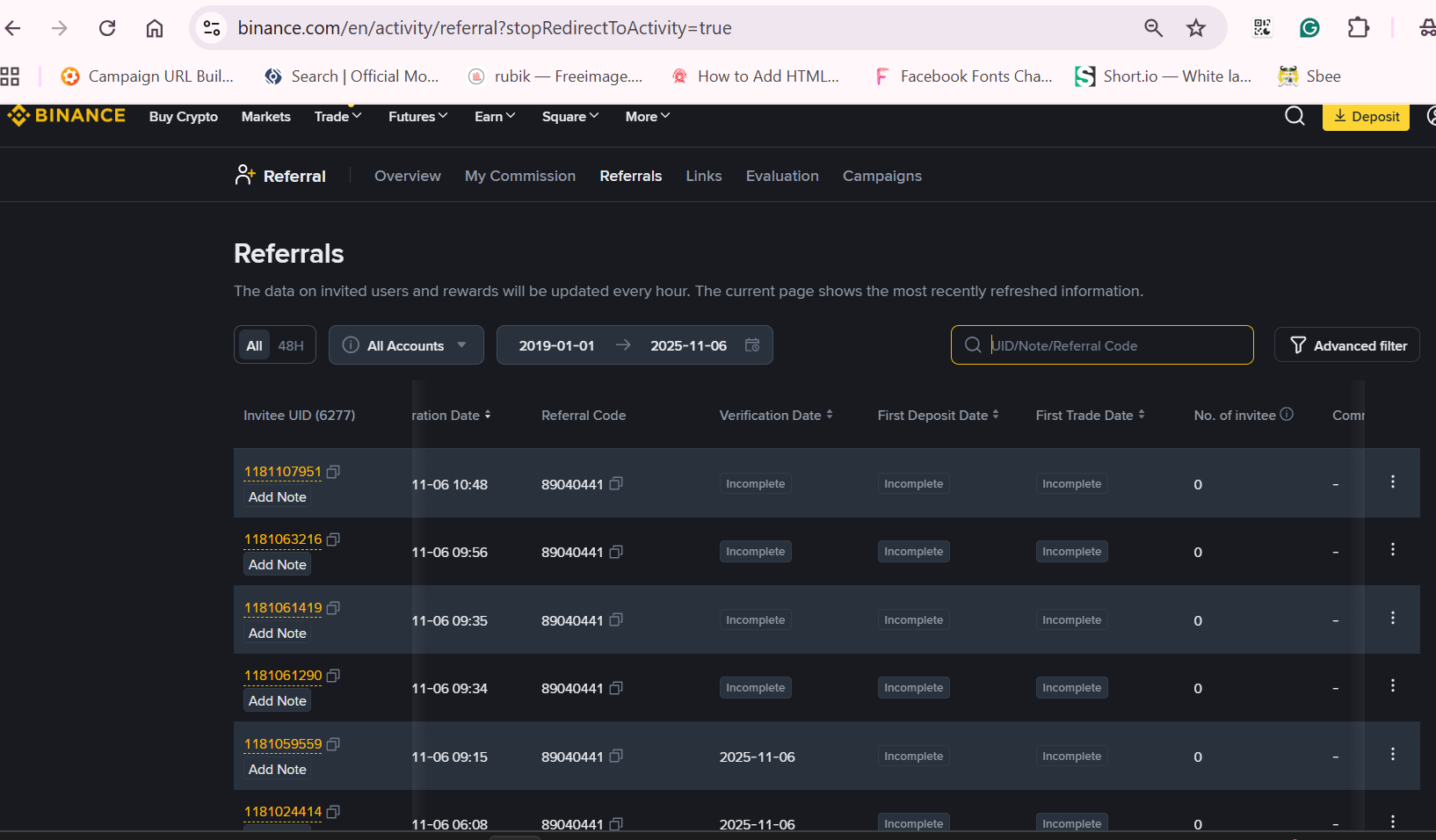Copy invitee UID 1181061290
The height and width of the screenshot is (840, 1436).
point(333,676)
